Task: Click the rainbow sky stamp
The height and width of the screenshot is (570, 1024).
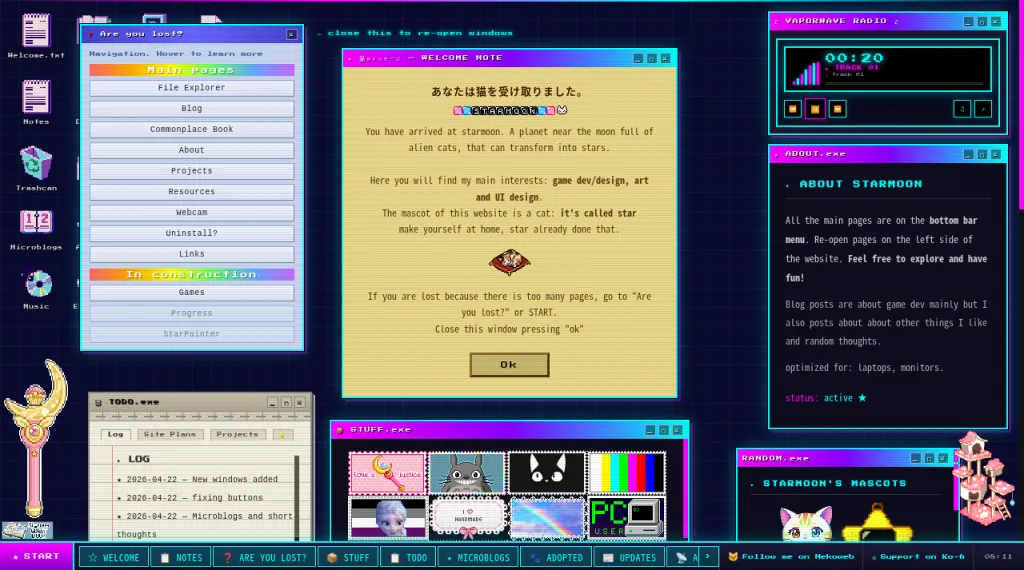Action: 547,518
